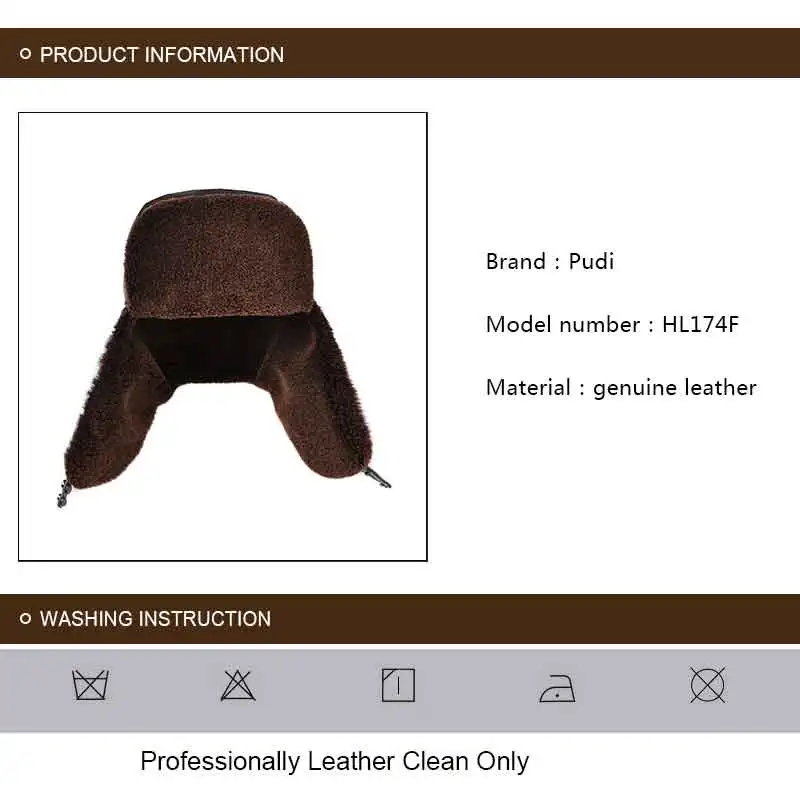
Task: Click the brown PRODUCT INFORMATION banner bar
Action: click(400, 53)
